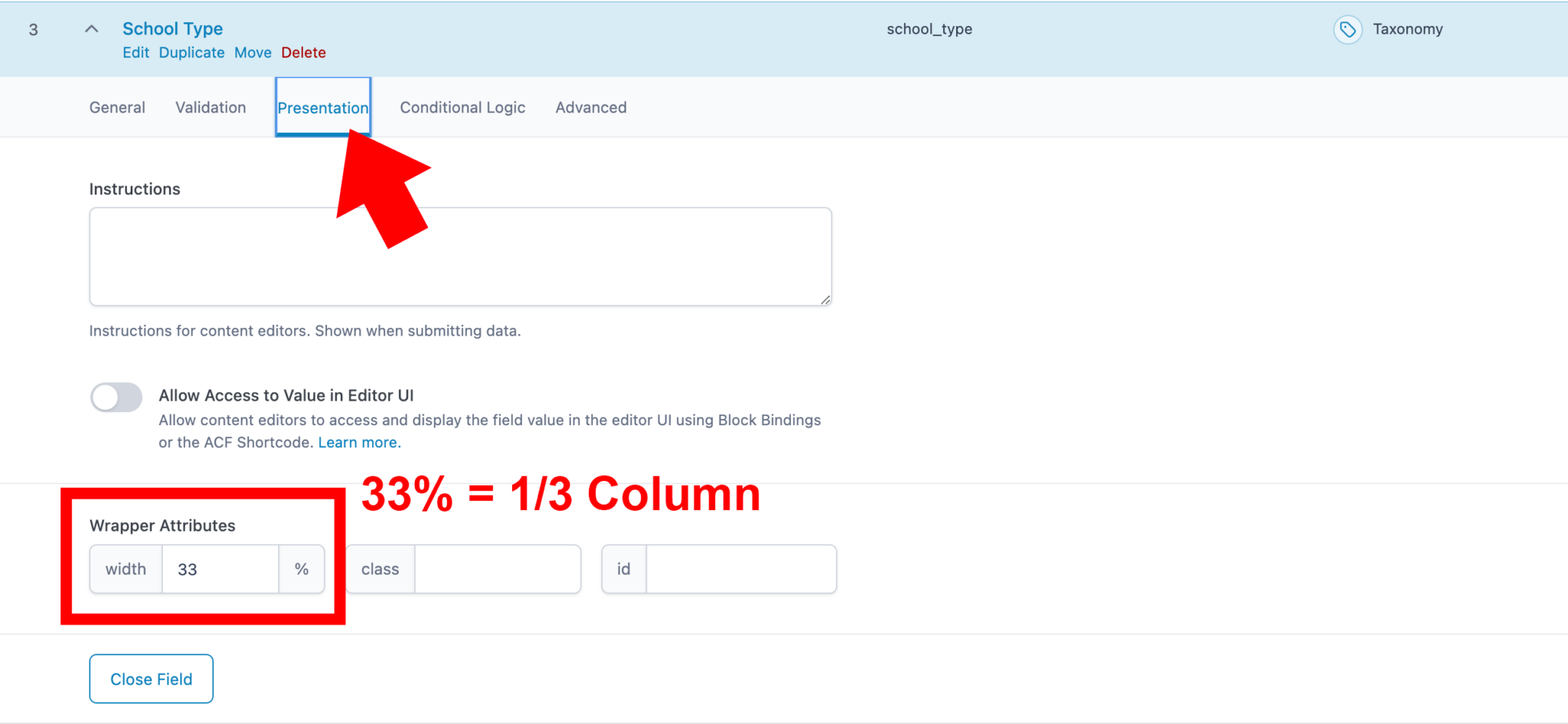Duplicate the School Type field
1568x724 pixels.
(x=191, y=52)
